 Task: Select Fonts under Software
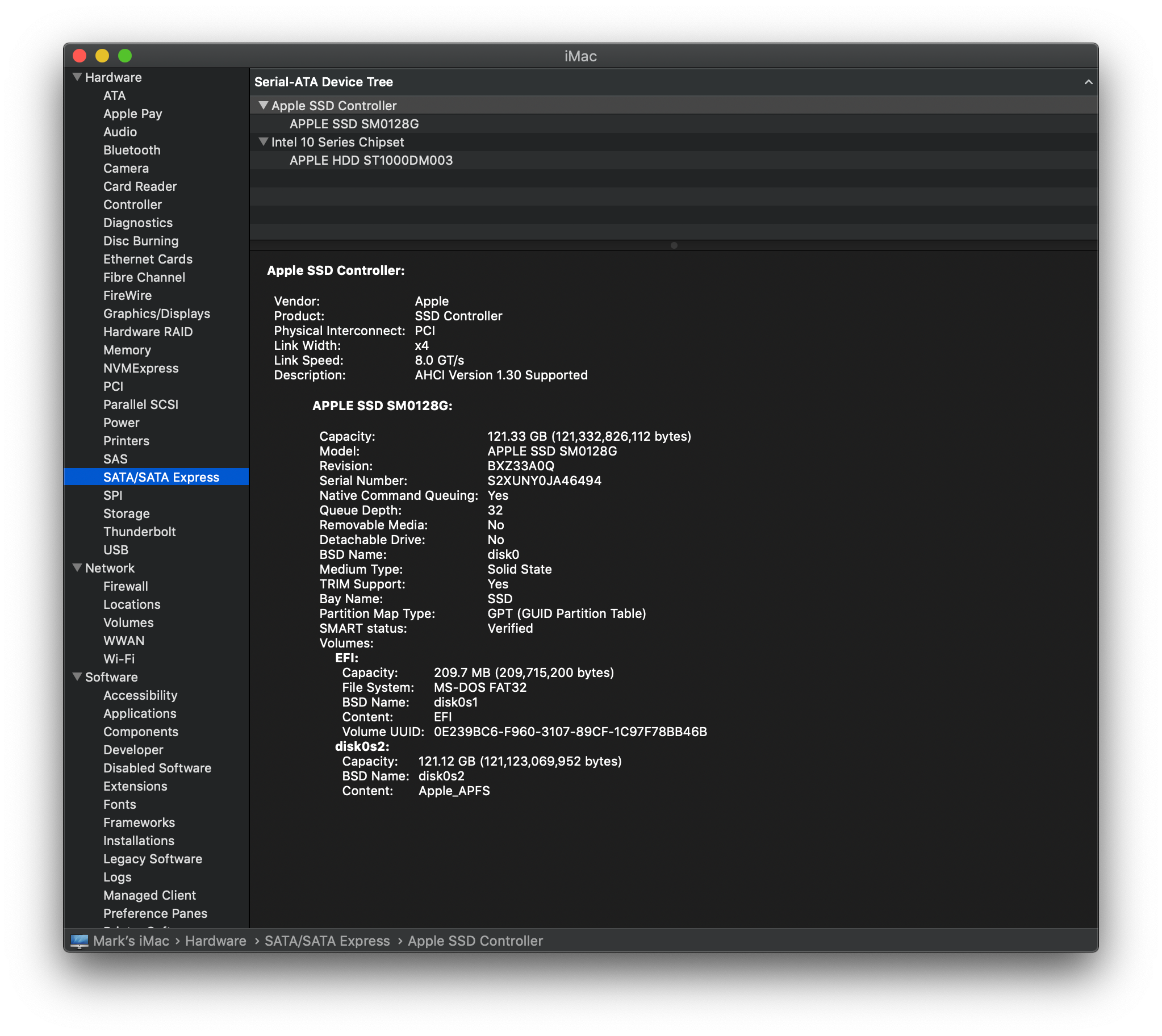point(119,805)
